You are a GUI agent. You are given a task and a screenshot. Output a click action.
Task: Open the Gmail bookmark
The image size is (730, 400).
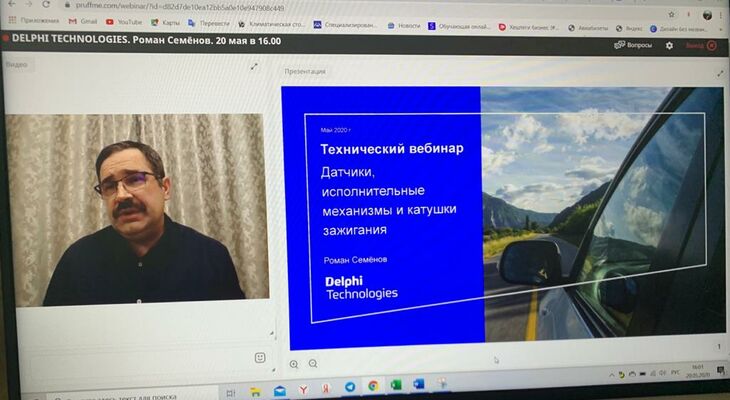coord(83,21)
